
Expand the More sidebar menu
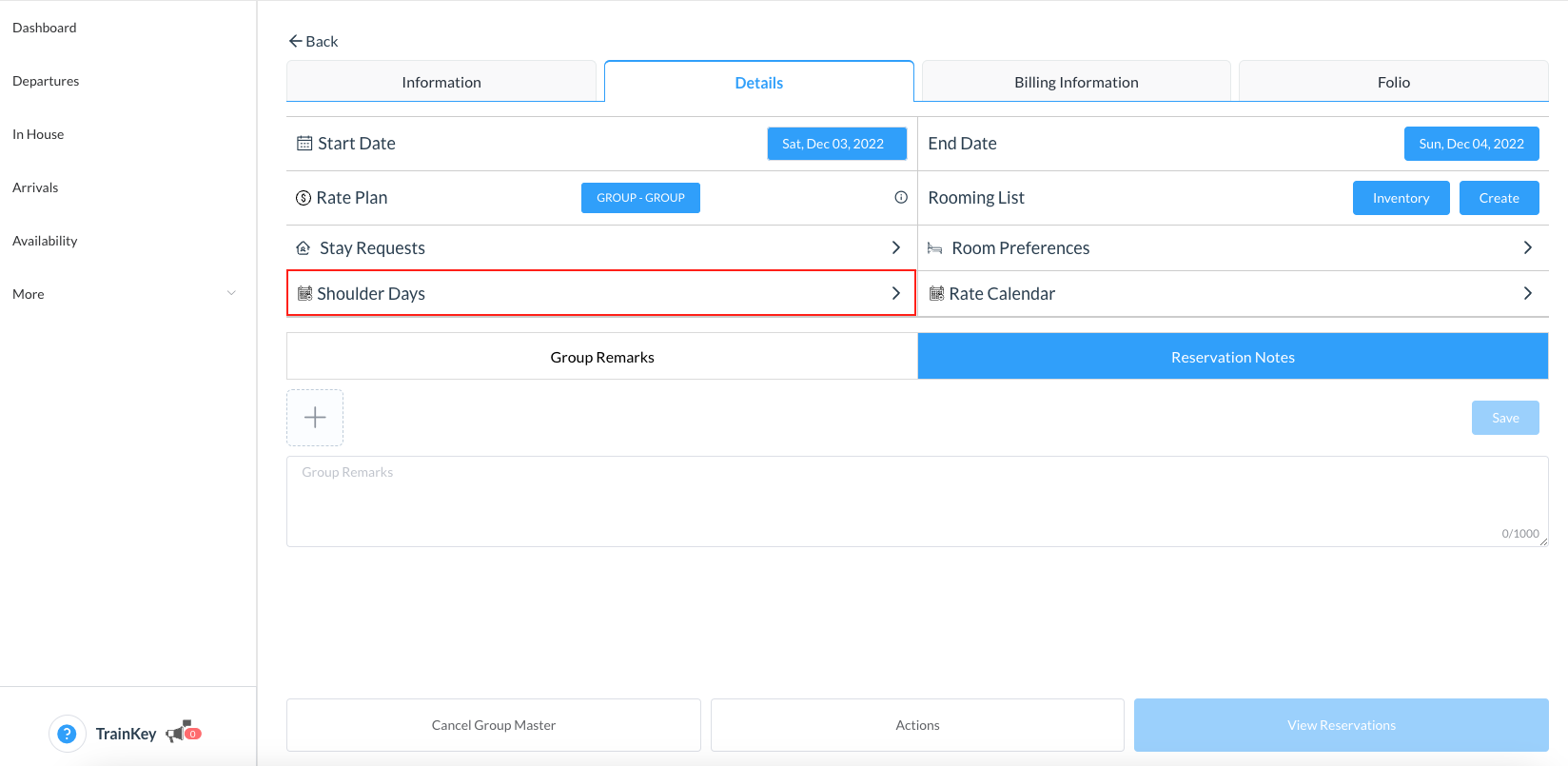point(124,294)
